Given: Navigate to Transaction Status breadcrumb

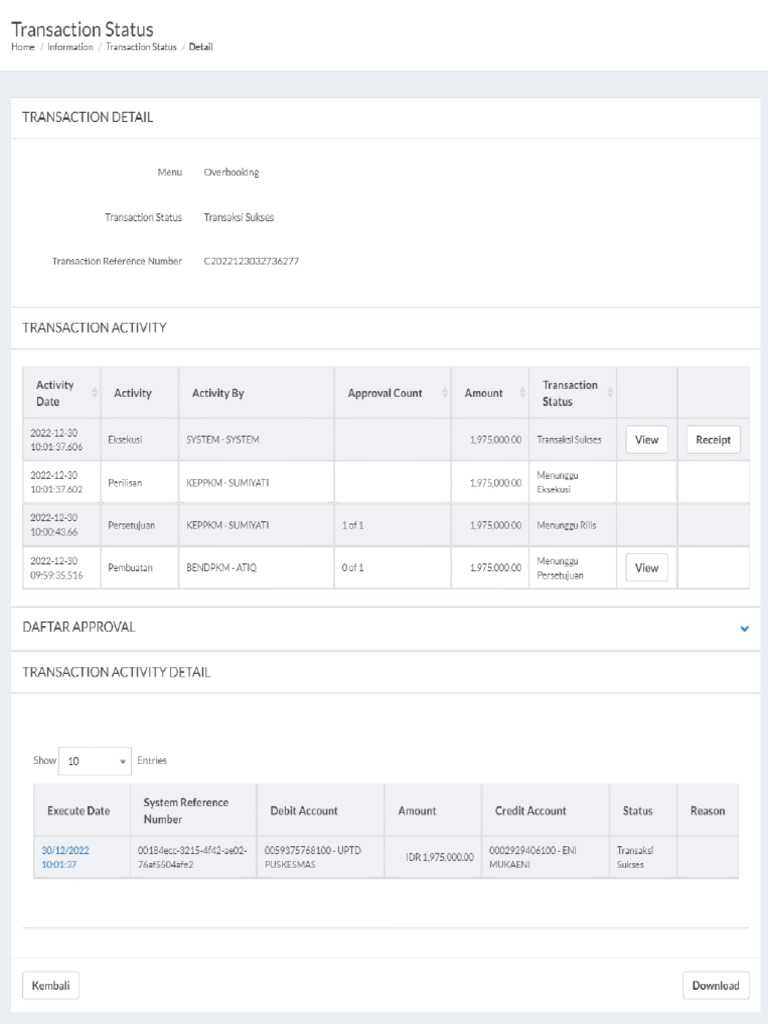Looking at the screenshot, I should (x=141, y=47).
